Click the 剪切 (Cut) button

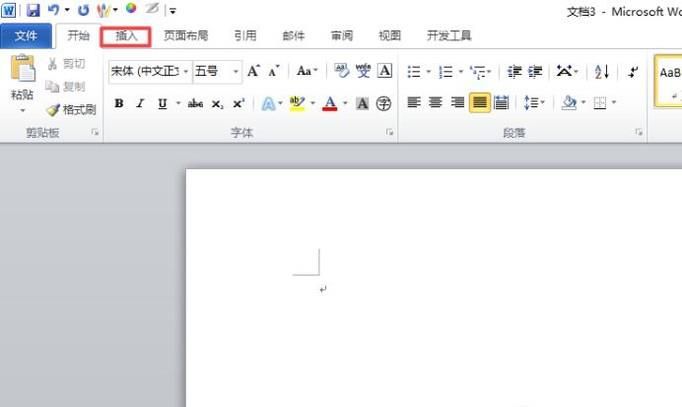(66, 64)
